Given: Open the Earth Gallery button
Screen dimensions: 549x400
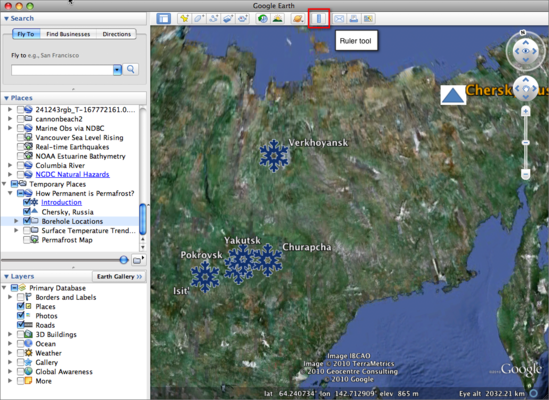Looking at the screenshot, I should pyautogui.click(x=119, y=277).
